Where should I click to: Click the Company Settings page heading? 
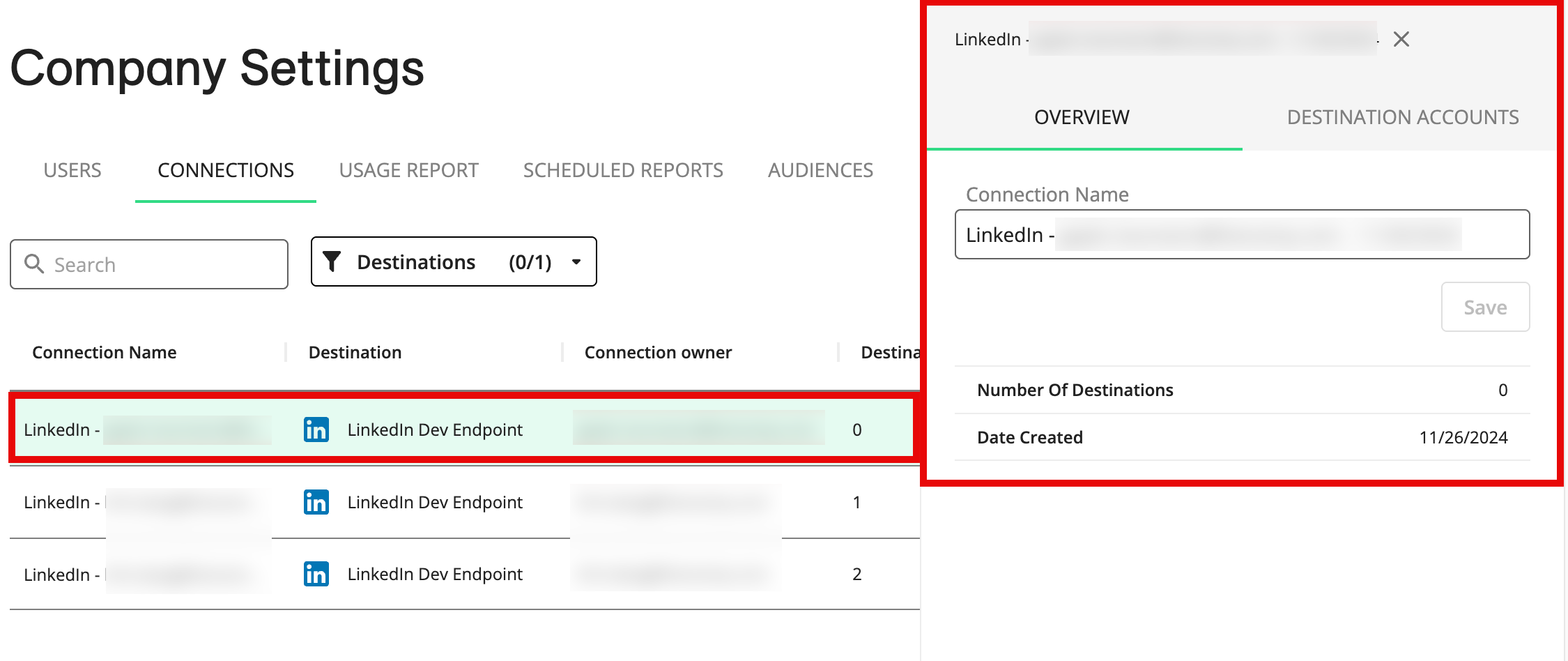click(x=217, y=68)
